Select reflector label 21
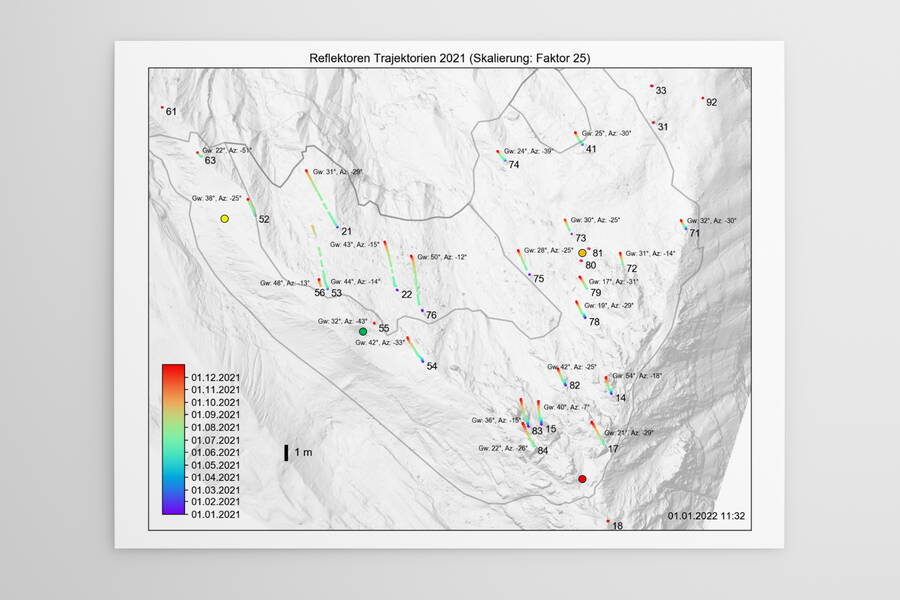The width and height of the screenshot is (900, 600). pos(346,232)
